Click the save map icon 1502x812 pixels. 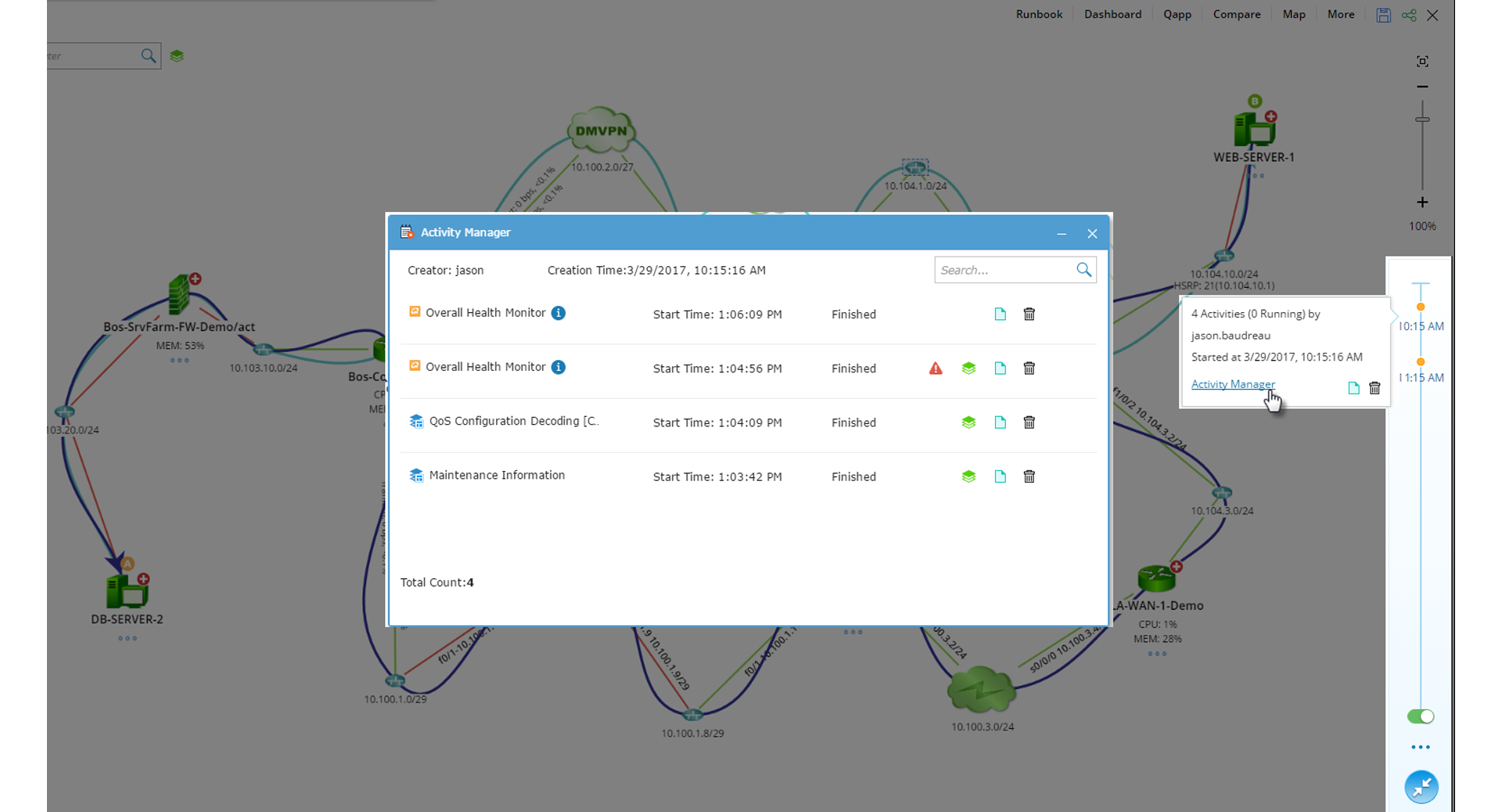pos(1383,15)
